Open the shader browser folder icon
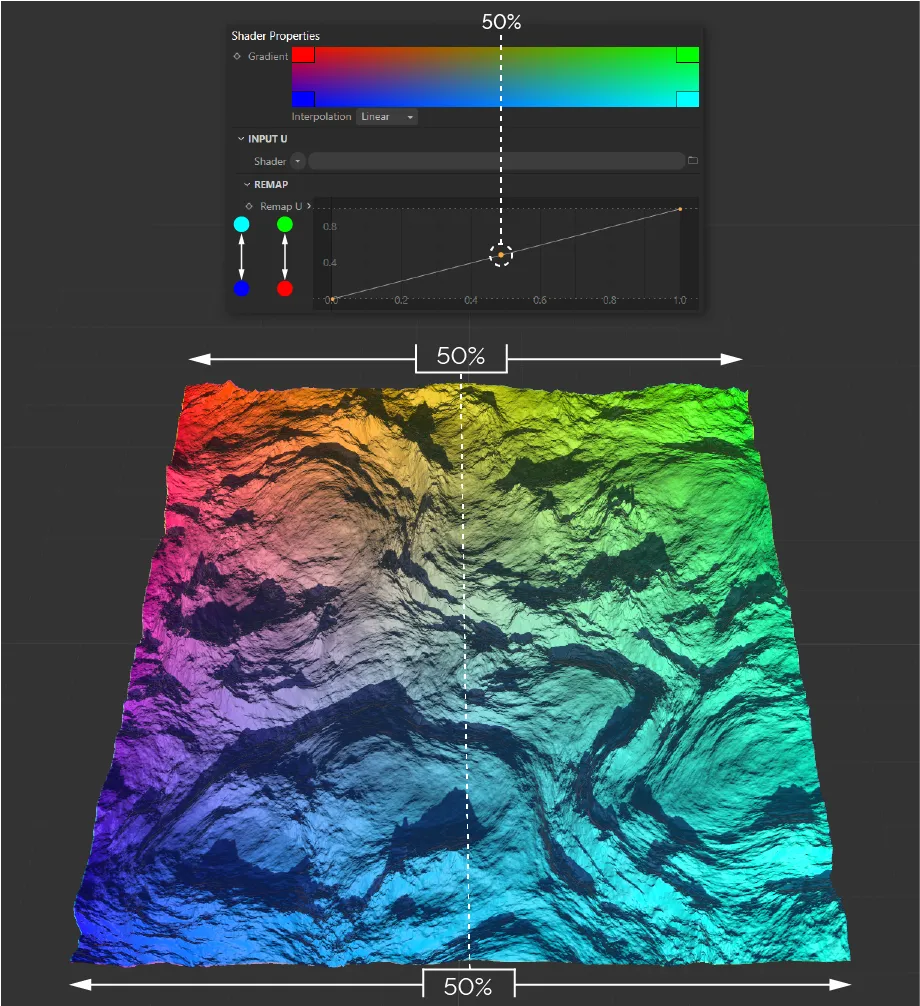Screen dimensions: 920x1006 tap(692, 161)
